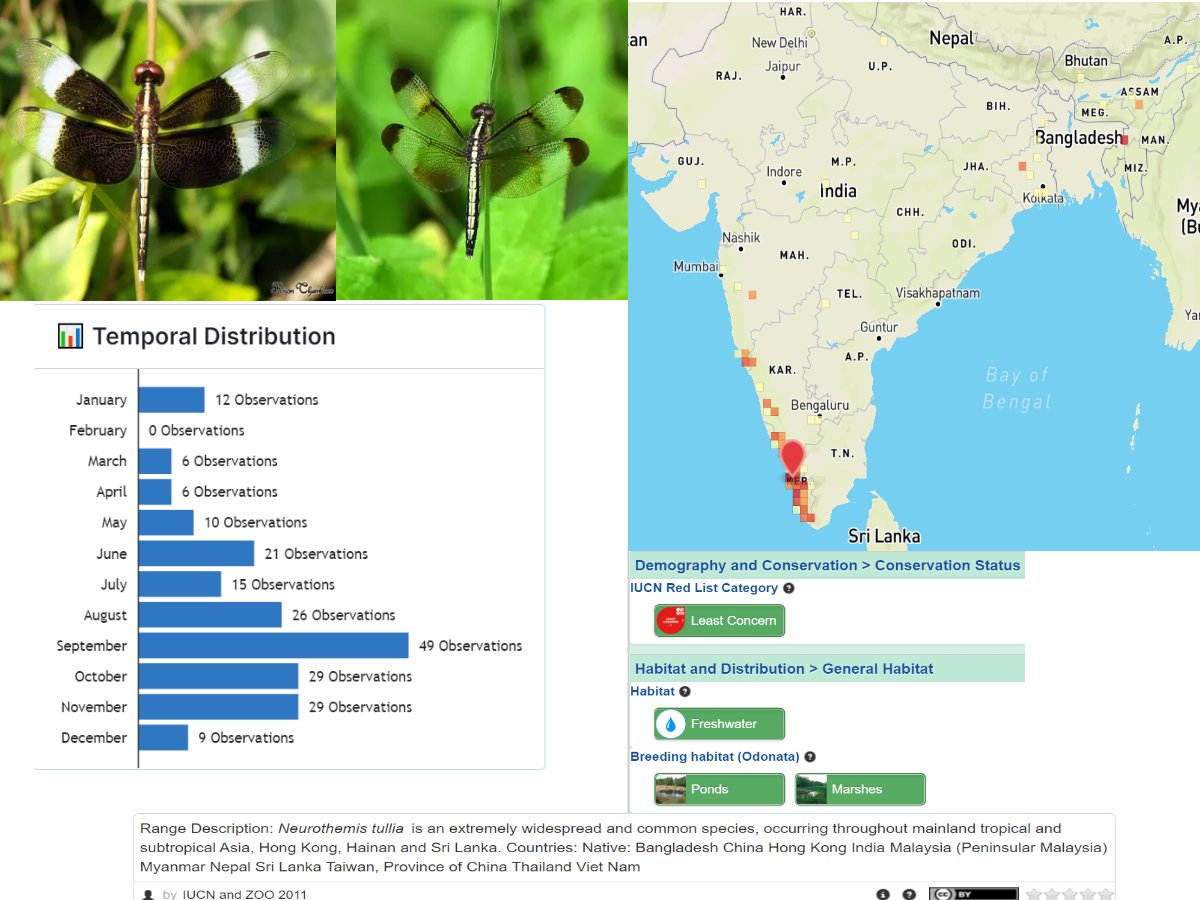This screenshot has width=1200, height=900.
Task: Click the '15 Observations' label for July
Action: (x=283, y=584)
